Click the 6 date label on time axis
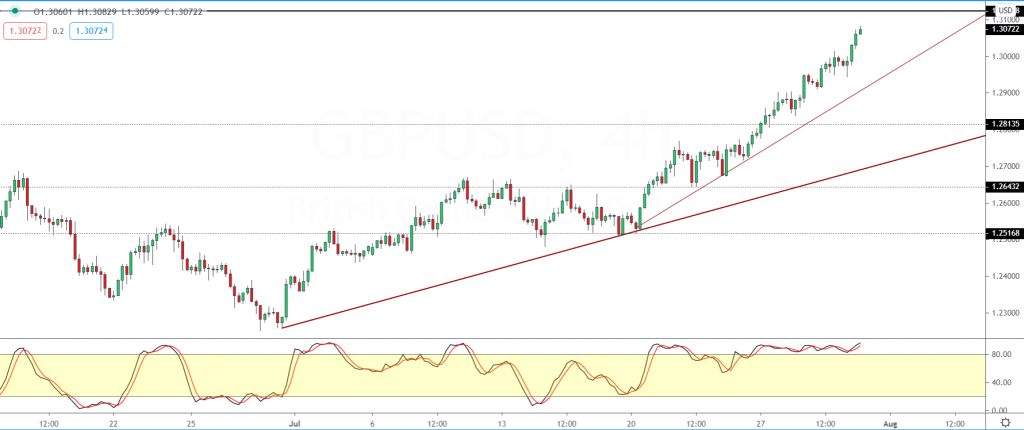 coord(372,423)
